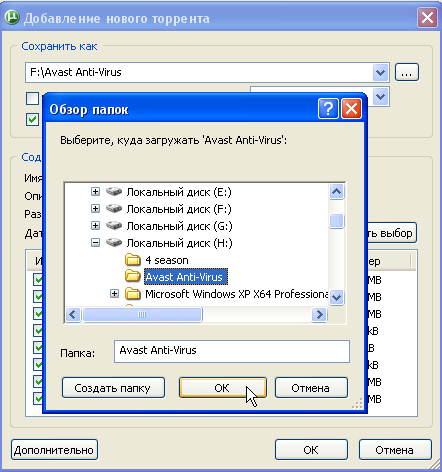Select the '4 season' folder icon
This screenshot has height=472, width=442.
[133, 260]
